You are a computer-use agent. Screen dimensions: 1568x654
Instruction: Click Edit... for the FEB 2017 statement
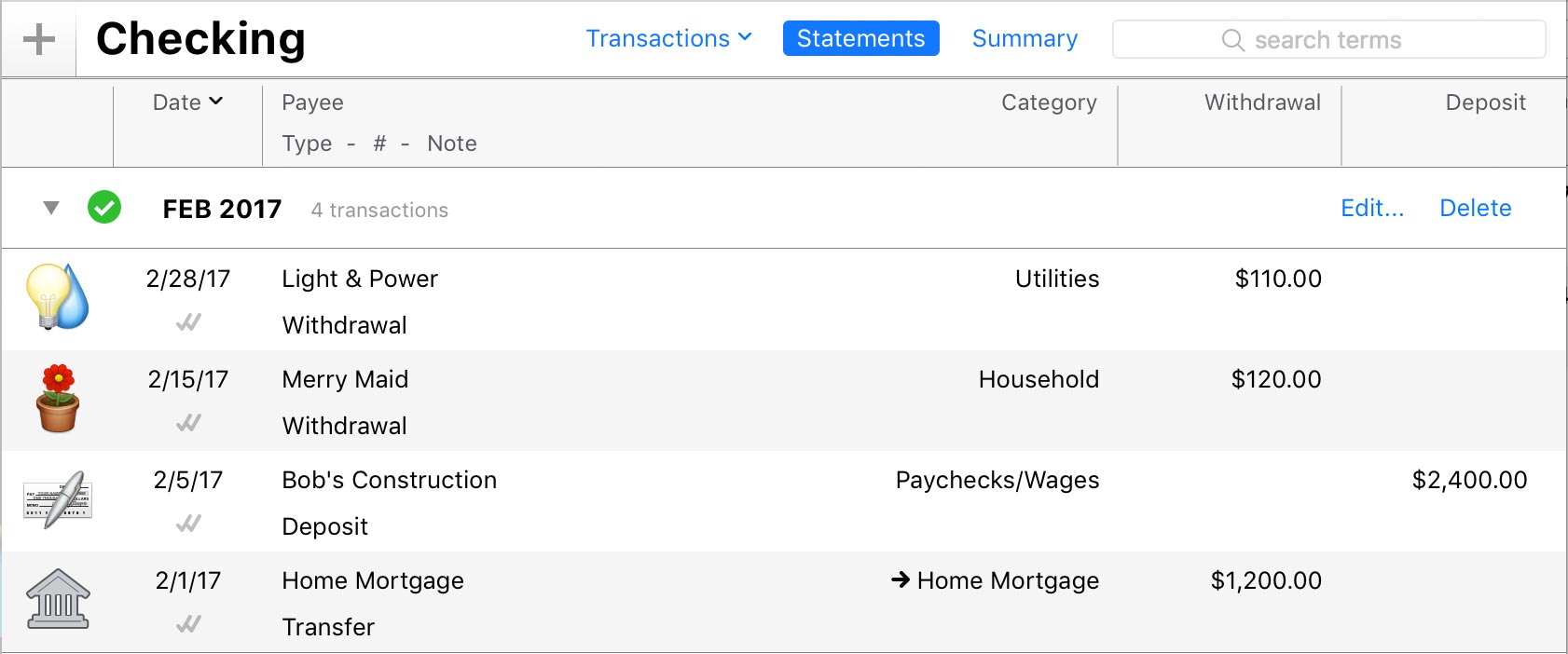coord(1371,208)
